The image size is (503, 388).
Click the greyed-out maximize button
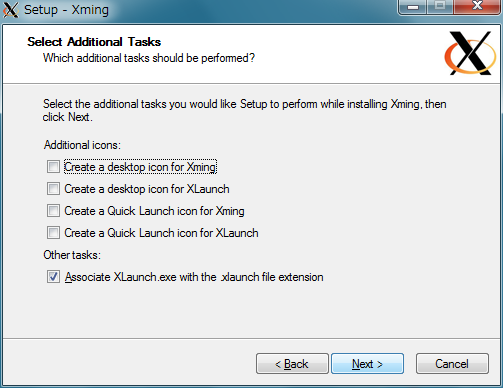click(x=440, y=7)
